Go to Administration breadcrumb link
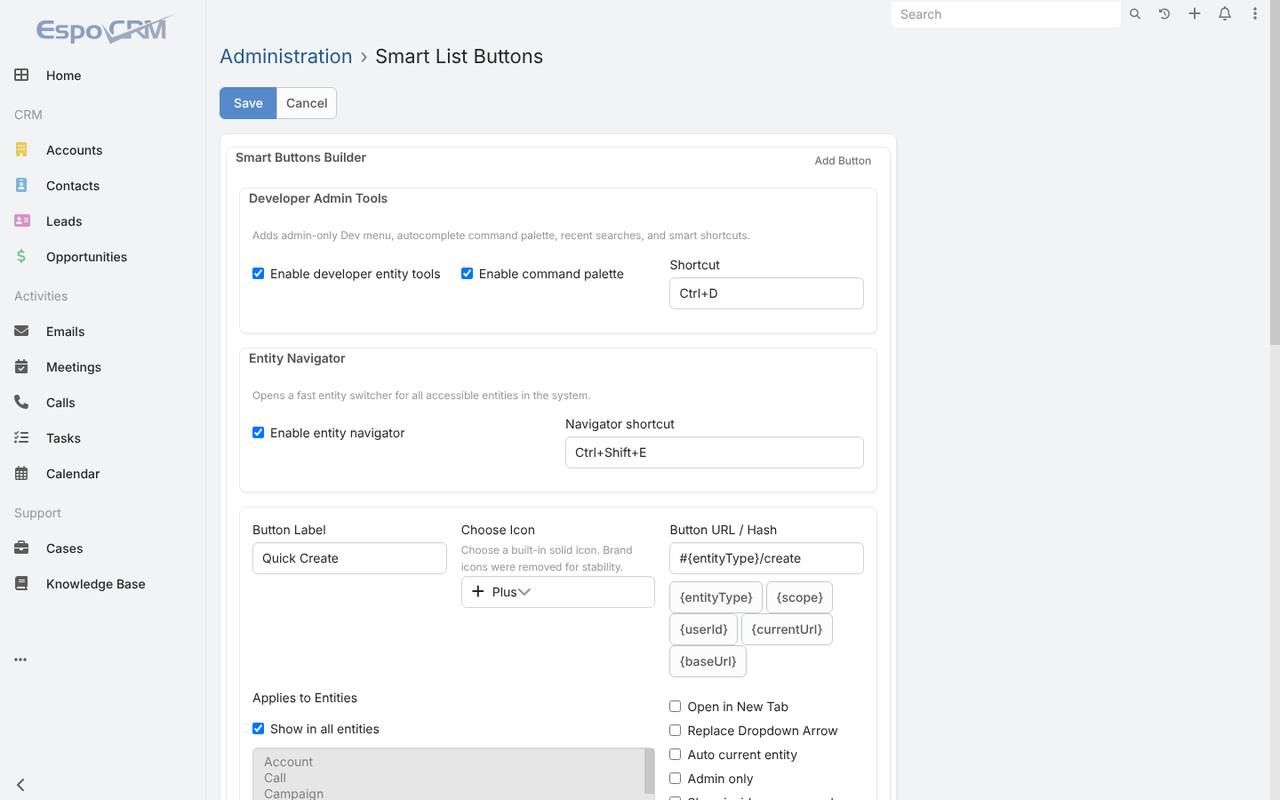Viewport: 1280px width, 800px height. click(x=286, y=56)
